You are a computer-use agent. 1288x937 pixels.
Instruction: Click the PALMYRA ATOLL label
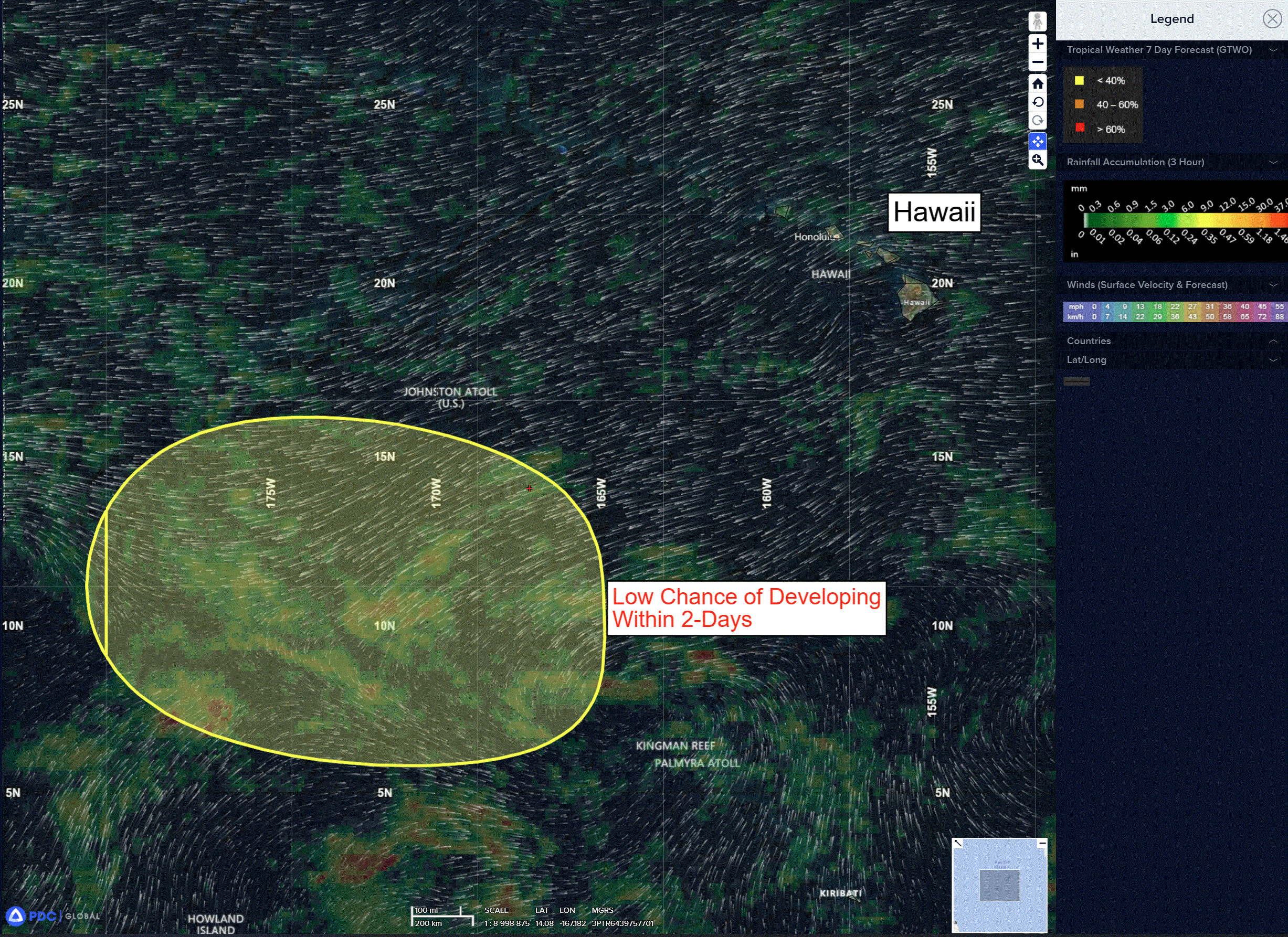(697, 763)
